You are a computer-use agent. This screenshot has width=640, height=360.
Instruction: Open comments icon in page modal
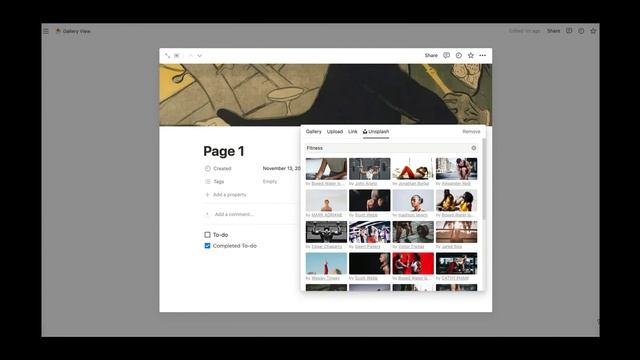[x=447, y=56]
